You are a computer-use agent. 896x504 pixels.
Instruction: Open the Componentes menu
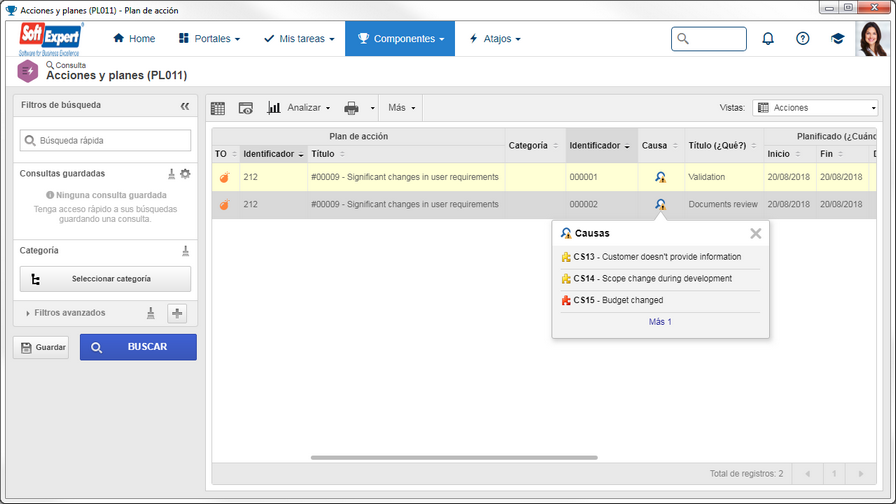pyautogui.click(x=400, y=39)
